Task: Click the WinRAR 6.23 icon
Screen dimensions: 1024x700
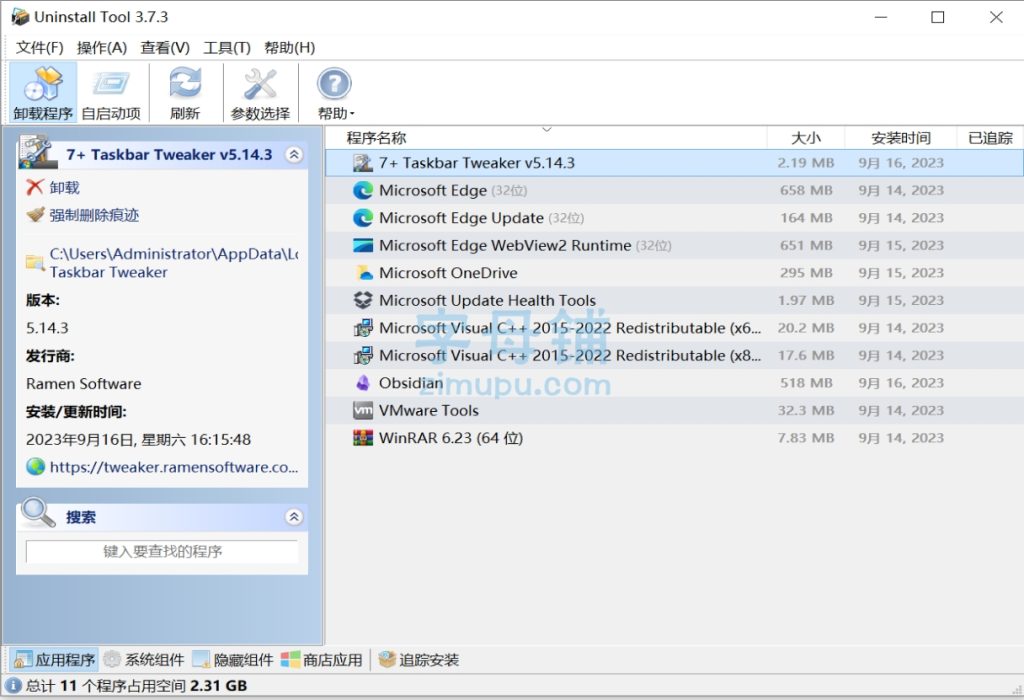Action: [x=362, y=438]
